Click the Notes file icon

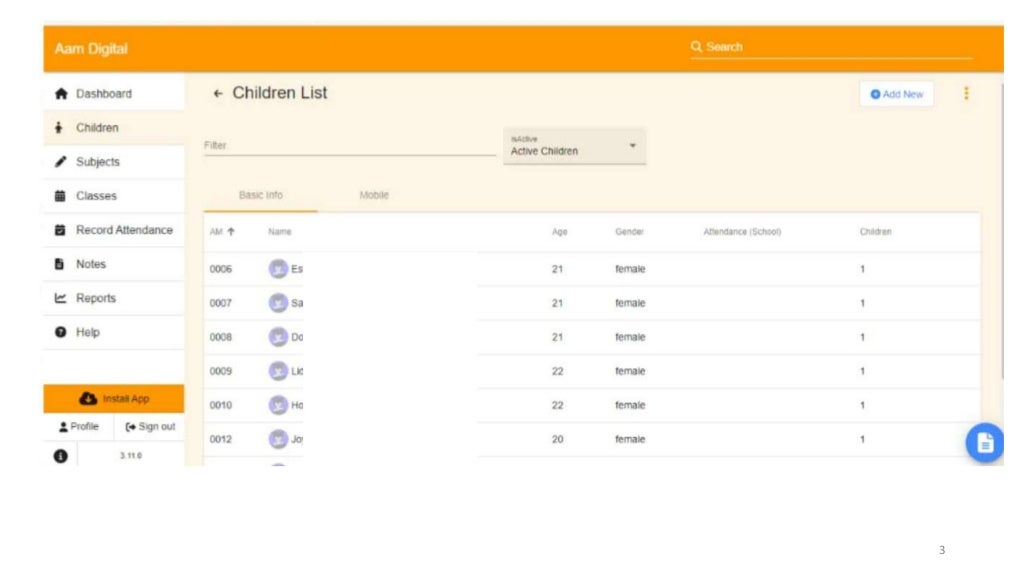pyautogui.click(x=59, y=264)
